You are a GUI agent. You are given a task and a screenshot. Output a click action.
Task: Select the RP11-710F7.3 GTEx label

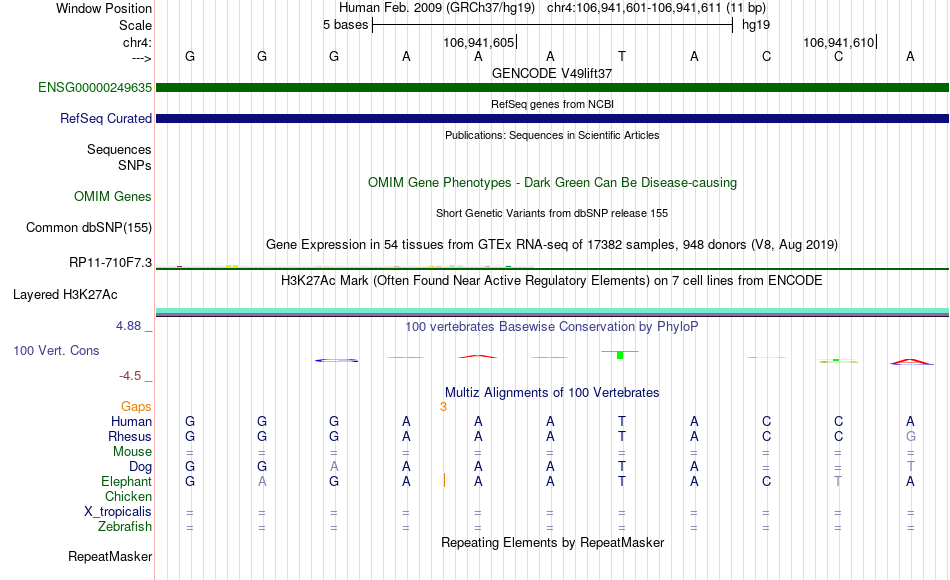tap(110, 262)
